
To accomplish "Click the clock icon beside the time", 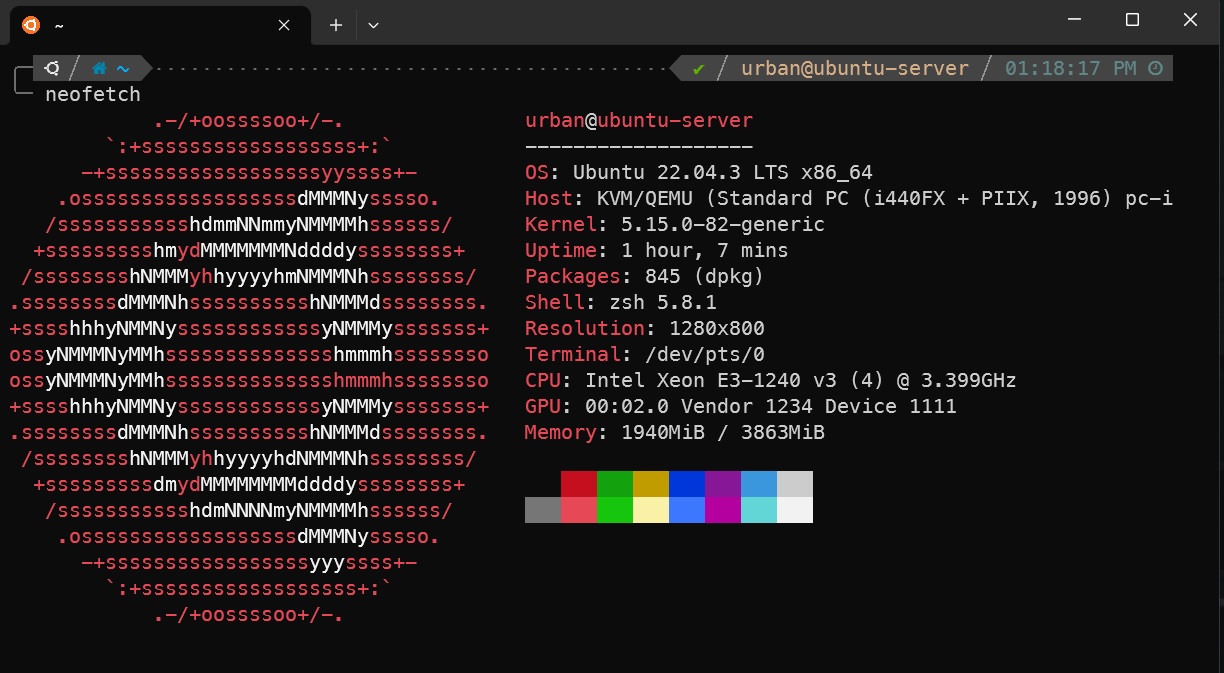I will click(x=1155, y=68).
